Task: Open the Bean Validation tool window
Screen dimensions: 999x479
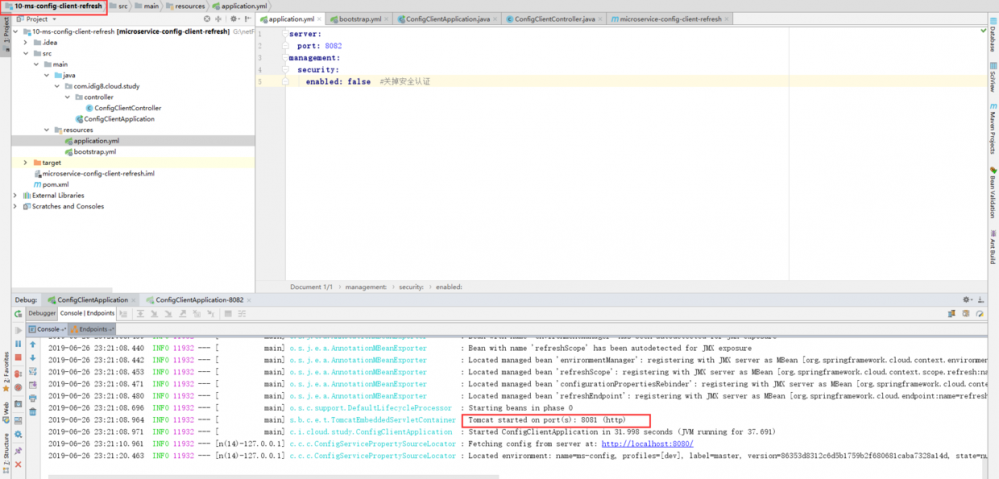Action: point(993,193)
